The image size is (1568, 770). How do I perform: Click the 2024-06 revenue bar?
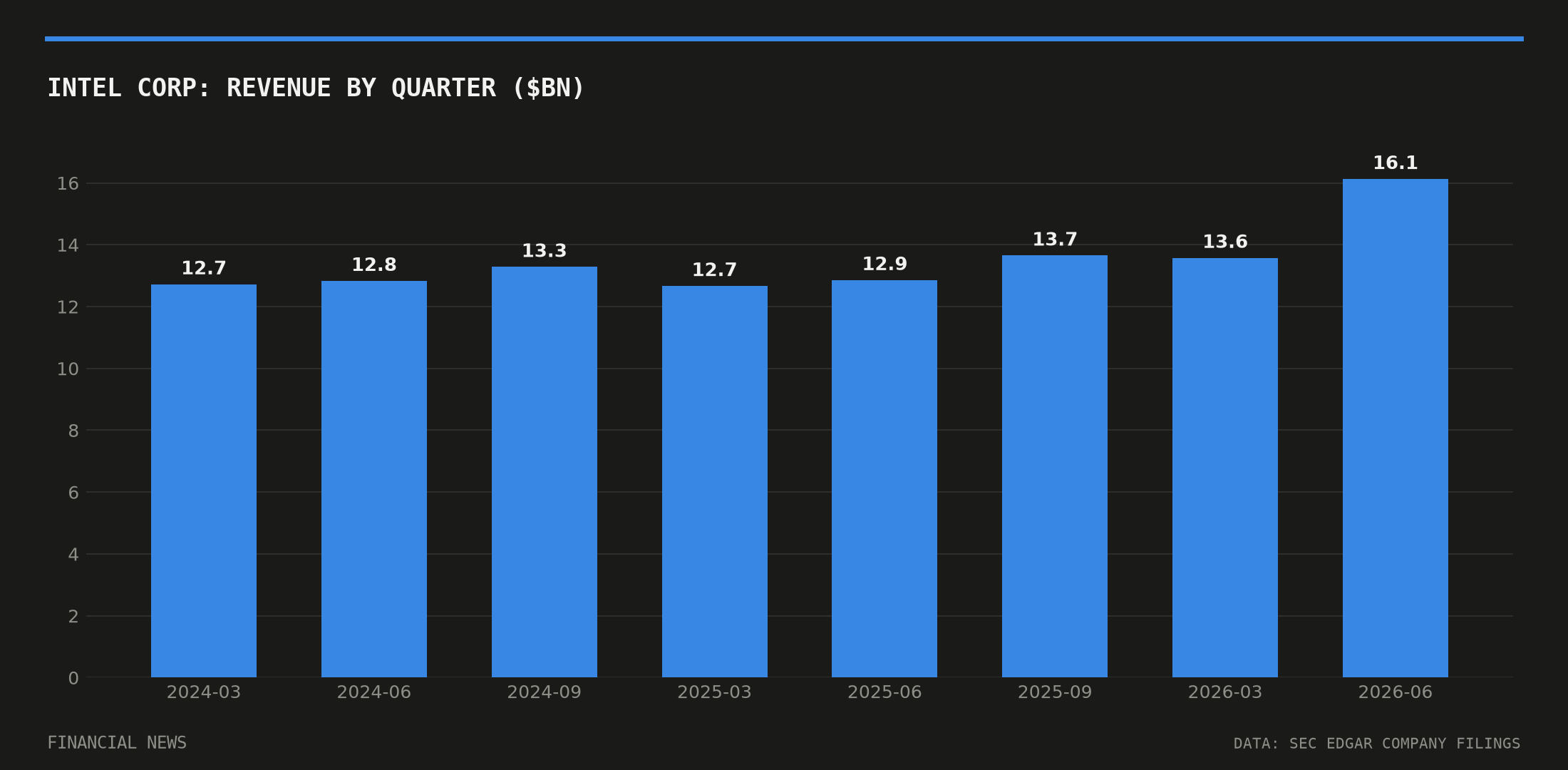pyautogui.click(x=374, y=479)
